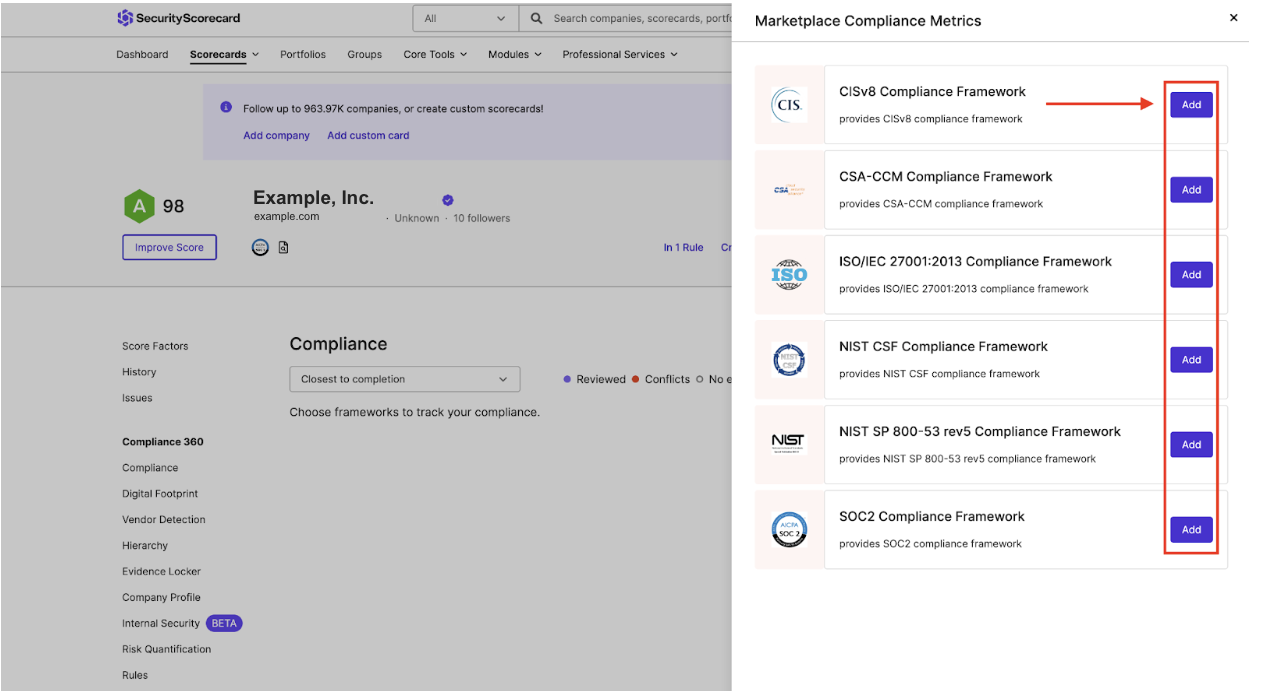This screenshot has height=696, width=1264.
Task: Click 'provides NIST CSF compliance framework' description
Action: [939, 374]
